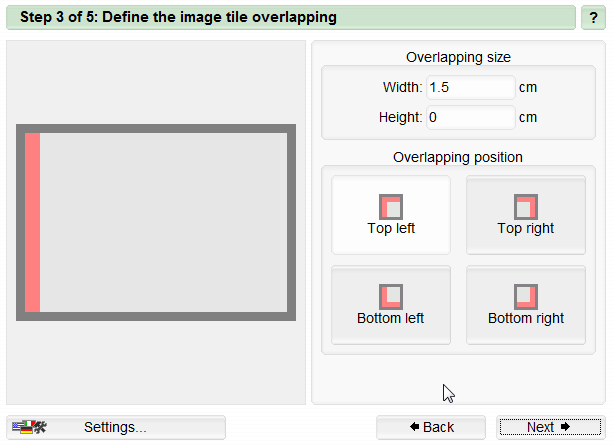The width and height of the screenshot is (614, 446).
Task: Select the Top left overlap icon
Action: click(391, 207)
